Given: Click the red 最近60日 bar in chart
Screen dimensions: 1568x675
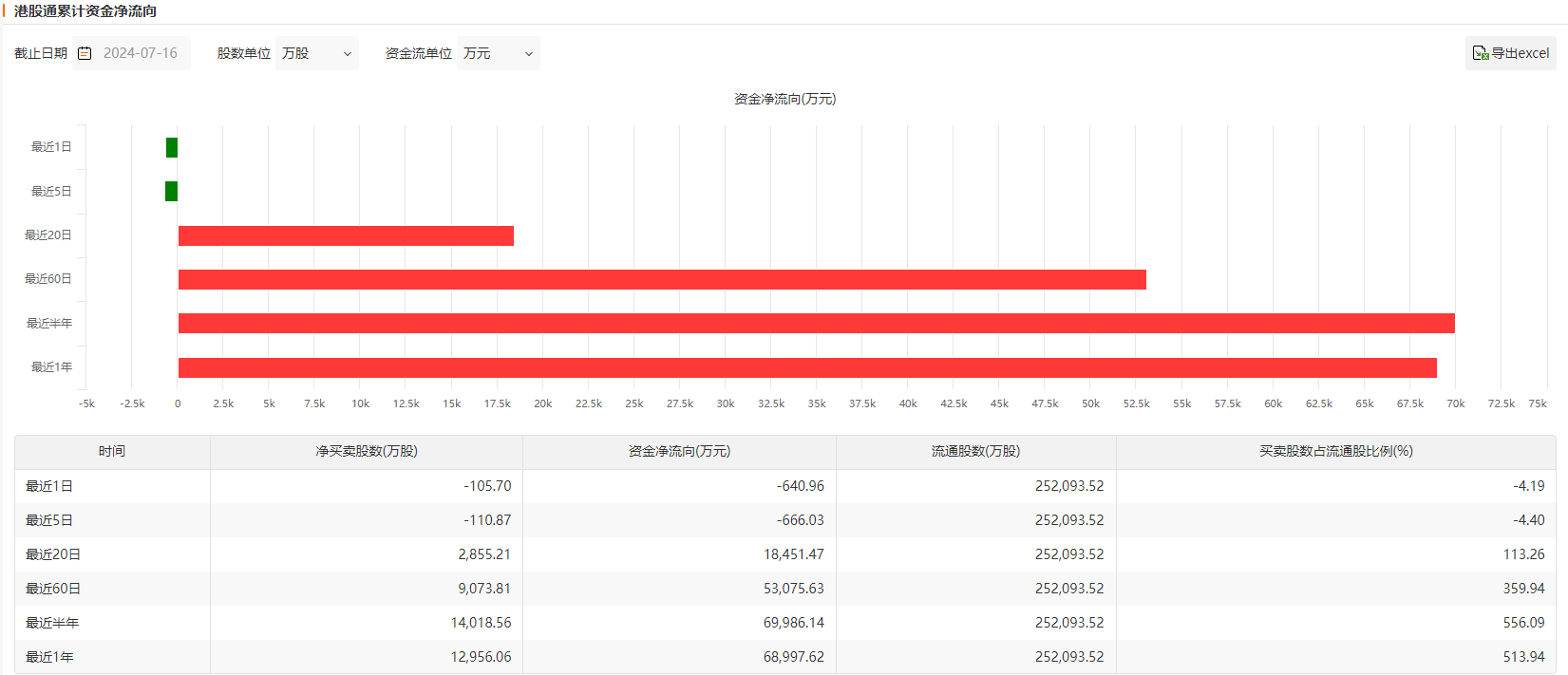Looking at the screenshot, I should (x=662, y=279).
